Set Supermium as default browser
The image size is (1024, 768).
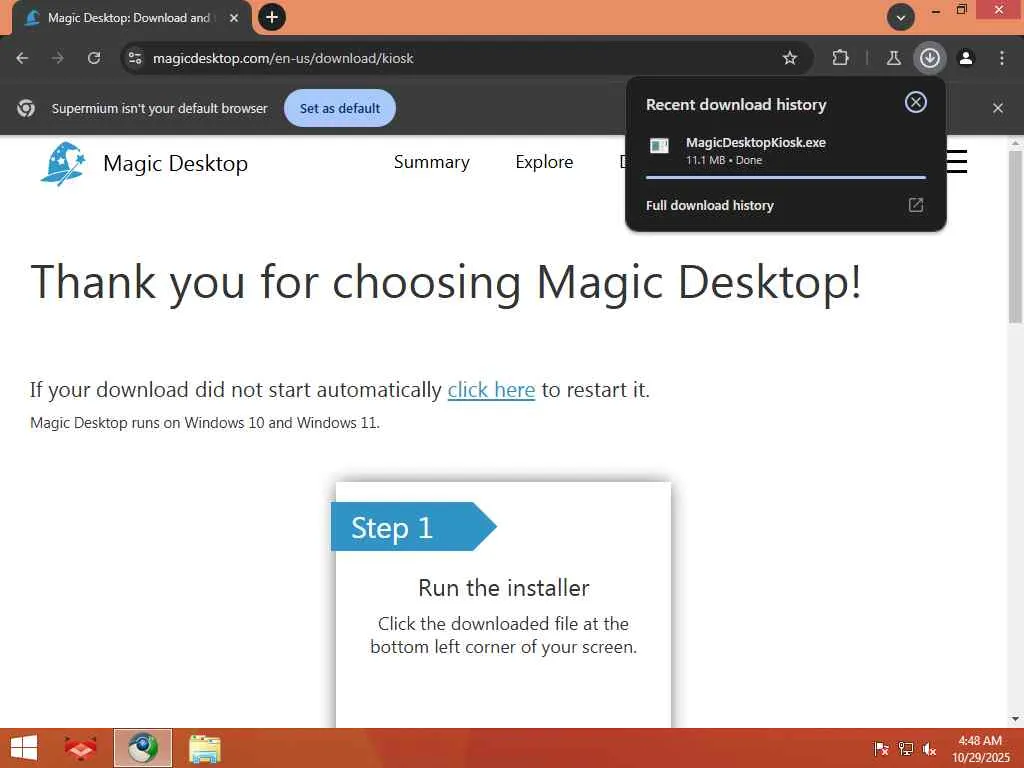coord(340,108)
